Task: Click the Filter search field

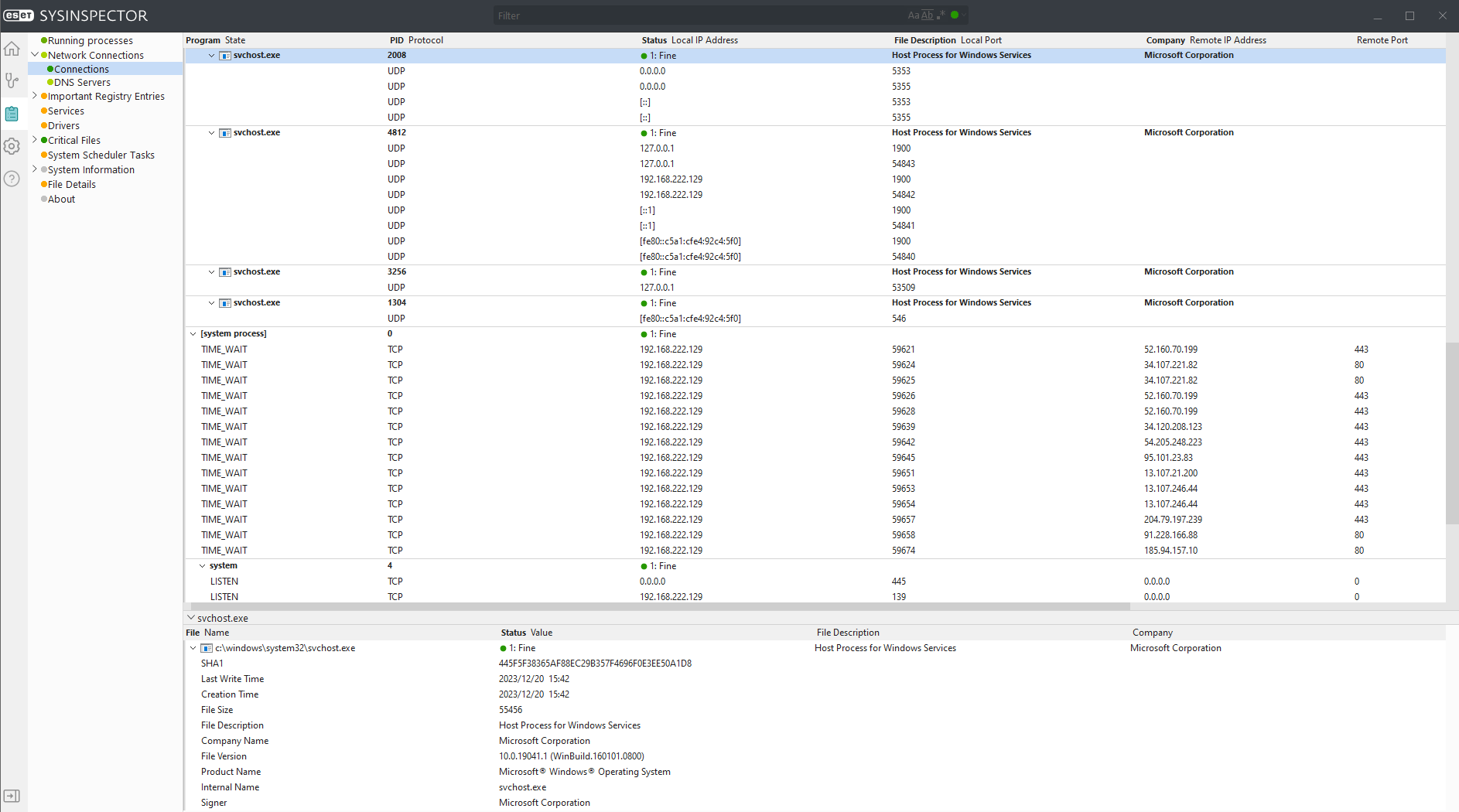Action: pos(700,15)
